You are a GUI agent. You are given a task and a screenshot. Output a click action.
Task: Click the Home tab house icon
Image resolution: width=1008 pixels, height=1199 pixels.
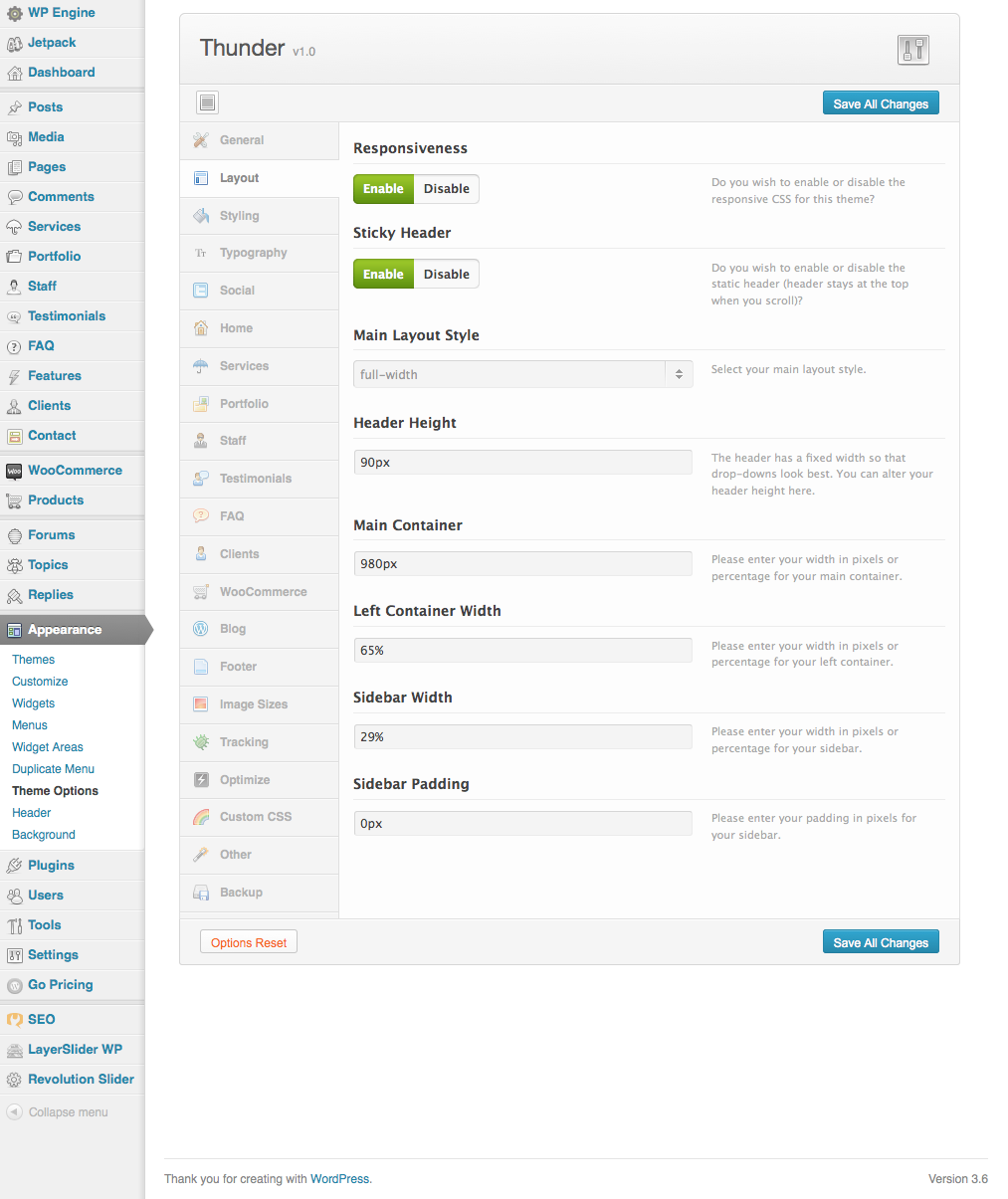[x=201, y=328]
